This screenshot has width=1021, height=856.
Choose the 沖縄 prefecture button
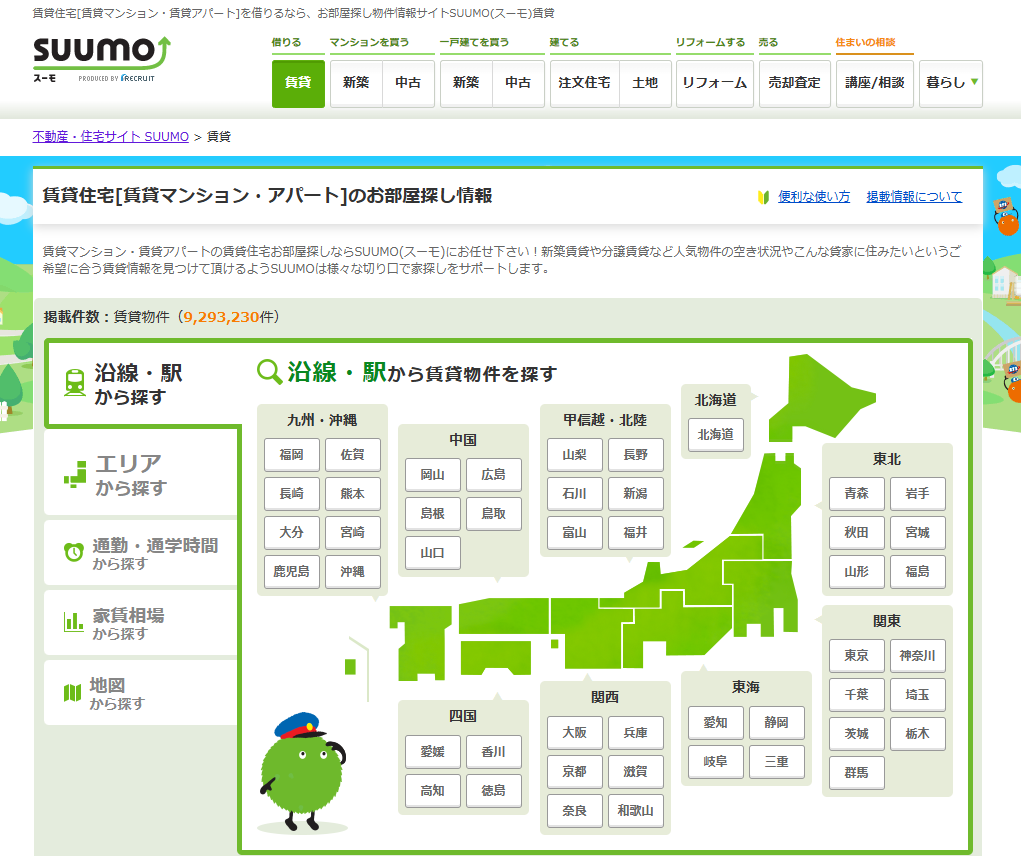[x=352, y=572]
